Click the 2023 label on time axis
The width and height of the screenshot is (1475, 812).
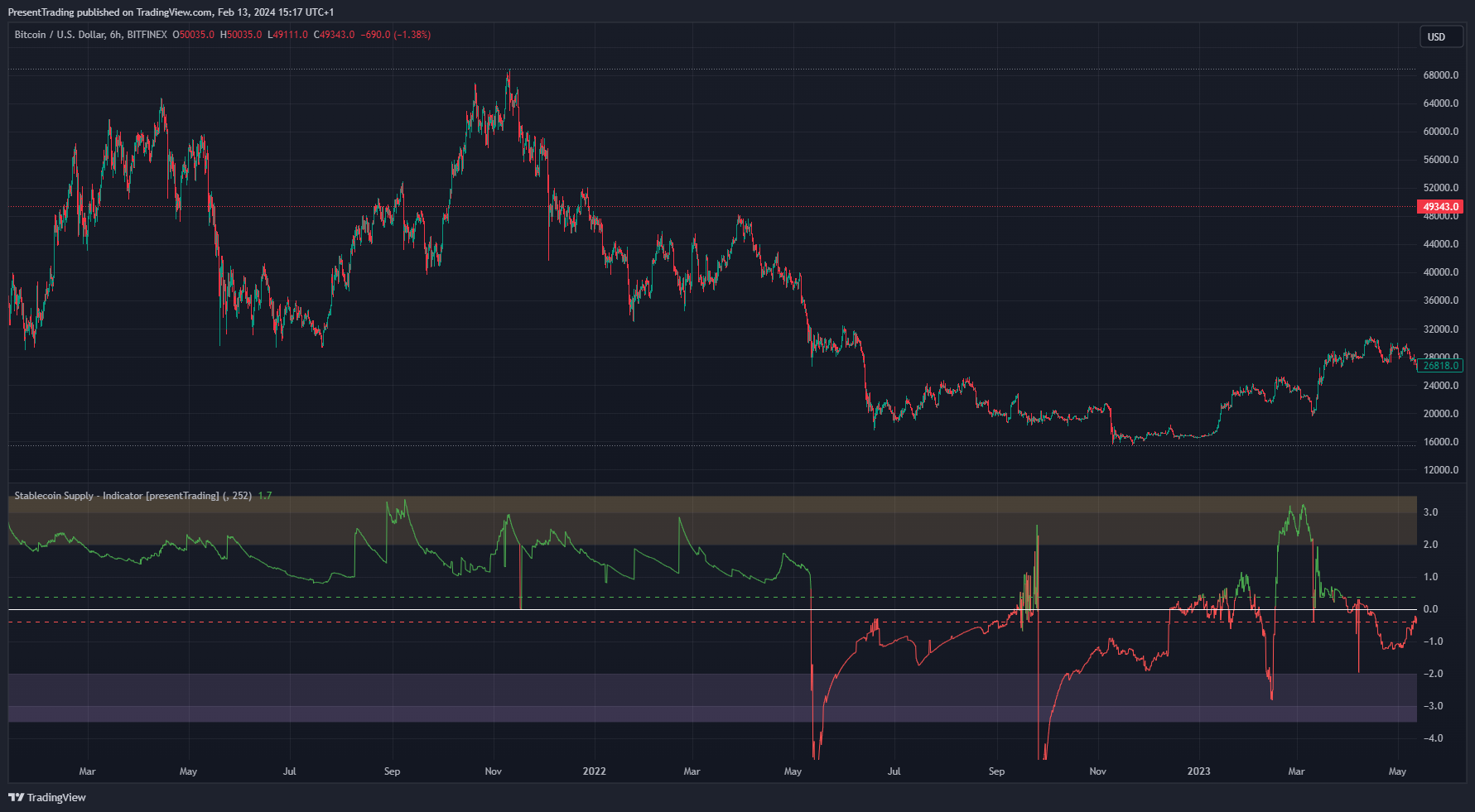[1198, 771]
